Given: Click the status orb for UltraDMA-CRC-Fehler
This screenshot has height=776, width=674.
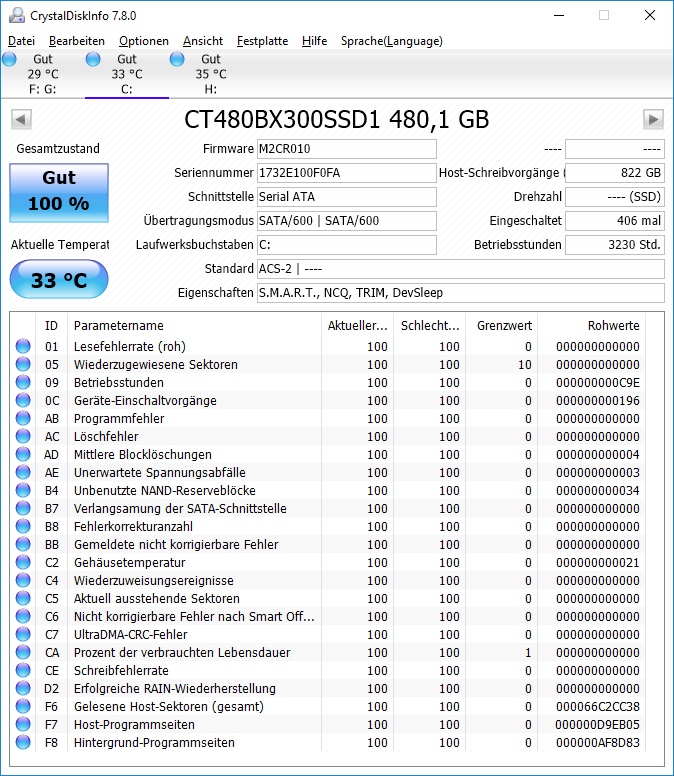Looking at the screenshot, I should pos(23,634).
